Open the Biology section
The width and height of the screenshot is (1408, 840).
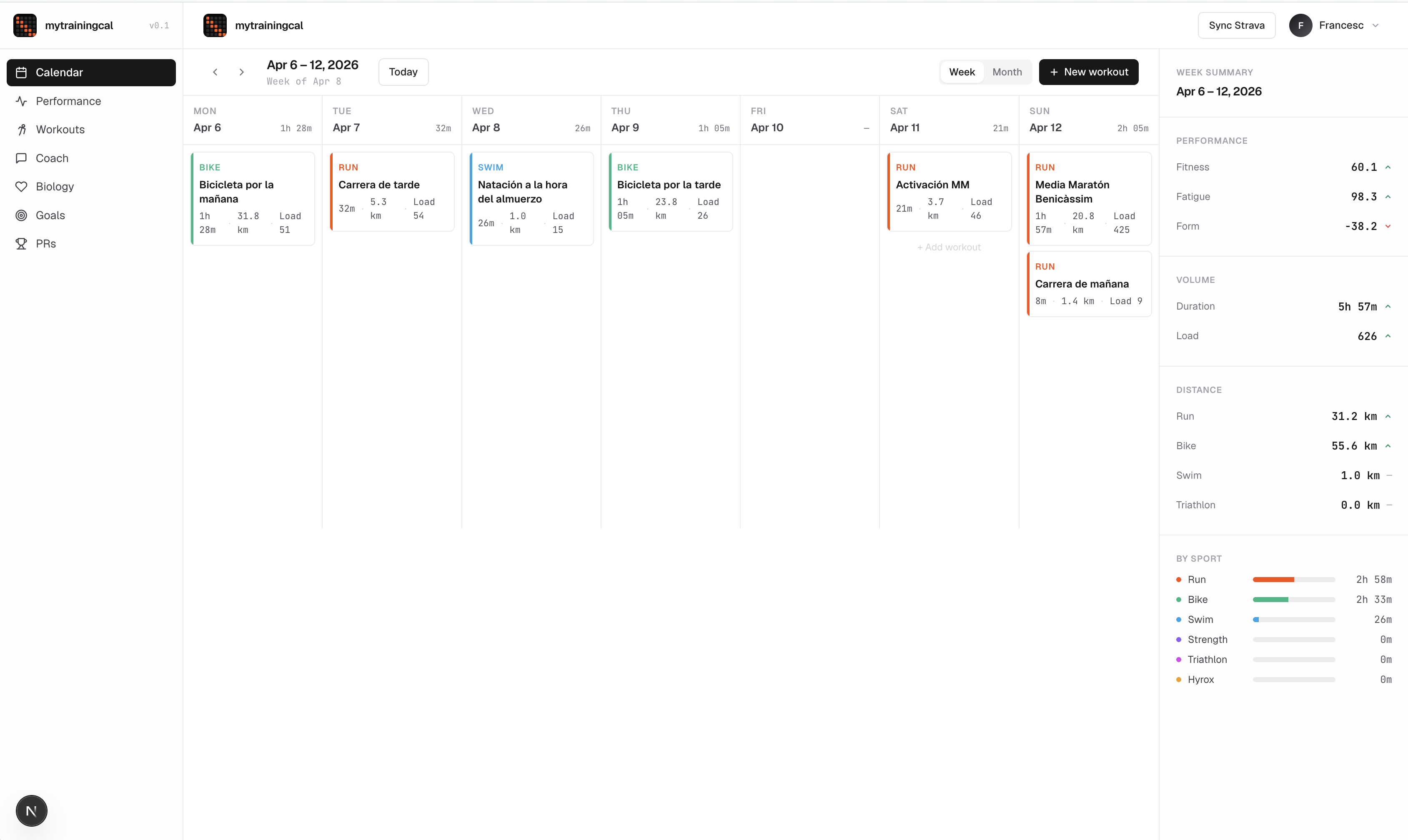91,187
